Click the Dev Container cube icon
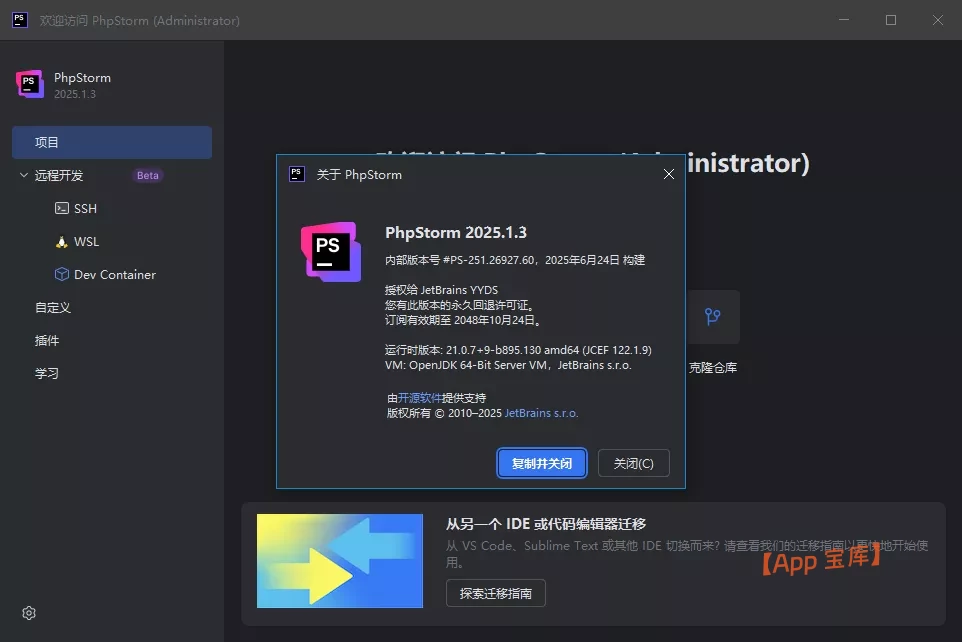The height and width of the screenshot is (642, 962). 62,274
